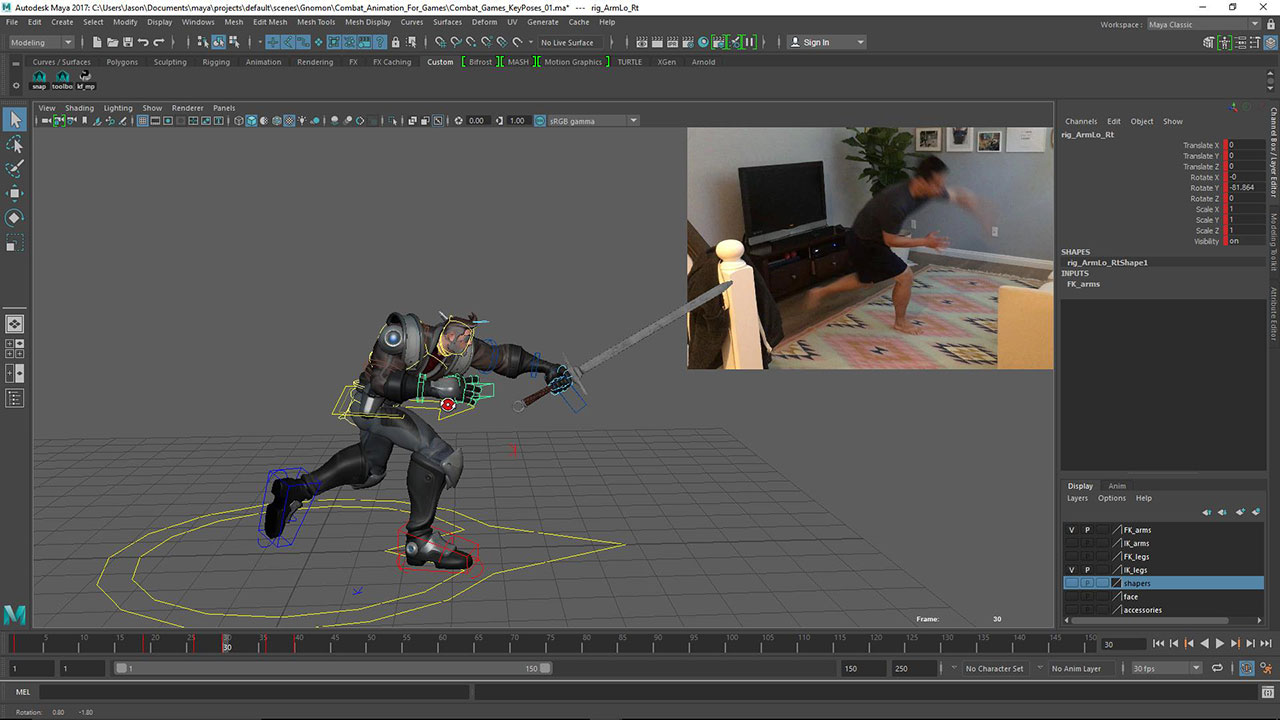Image resolution: width=1280 pixels, height=720 pixels.
Task: Open the Edit Mesh menu
Action: click(x=269, y=22)
